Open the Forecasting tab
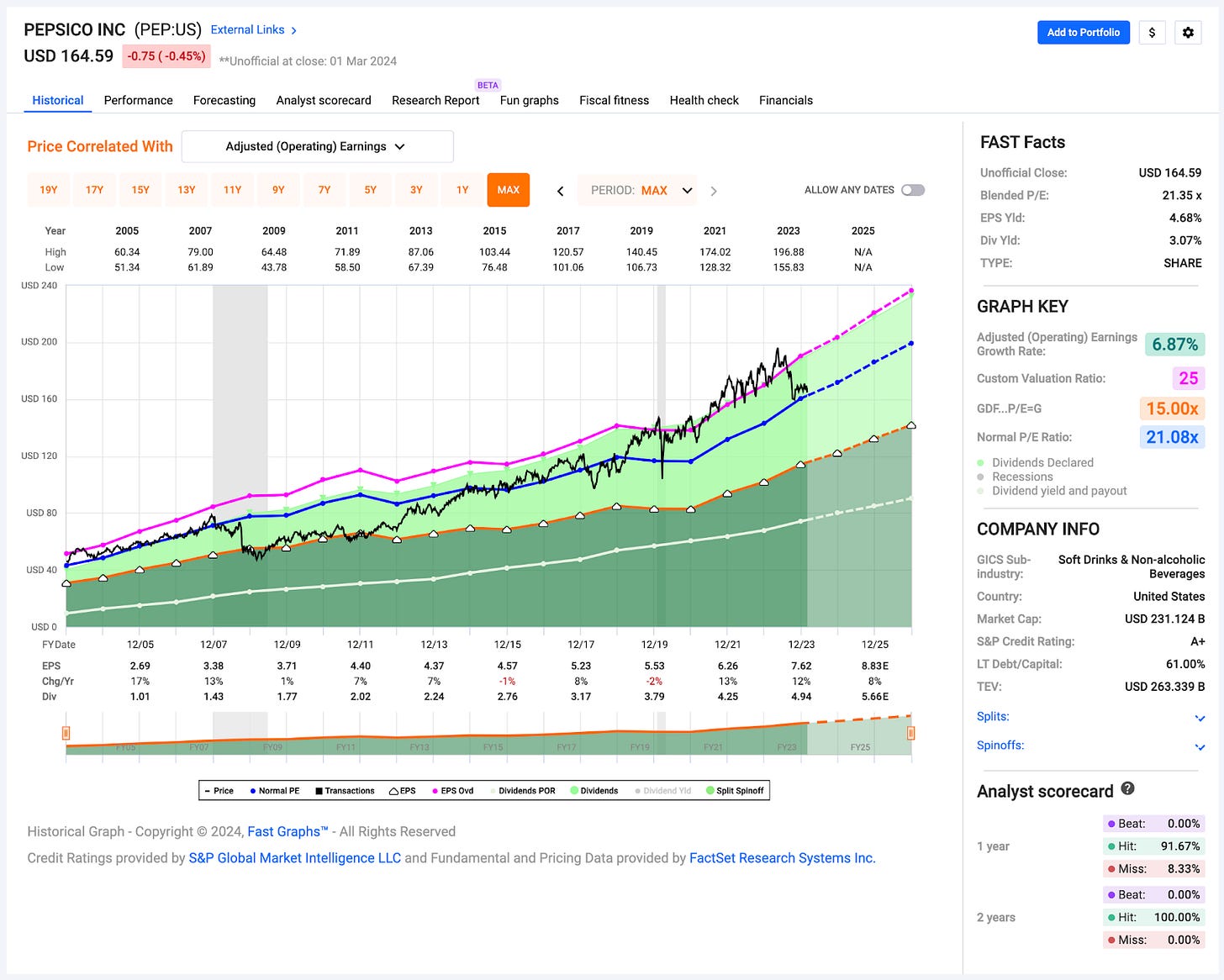The image size is (1224, 980). (224, 100)
